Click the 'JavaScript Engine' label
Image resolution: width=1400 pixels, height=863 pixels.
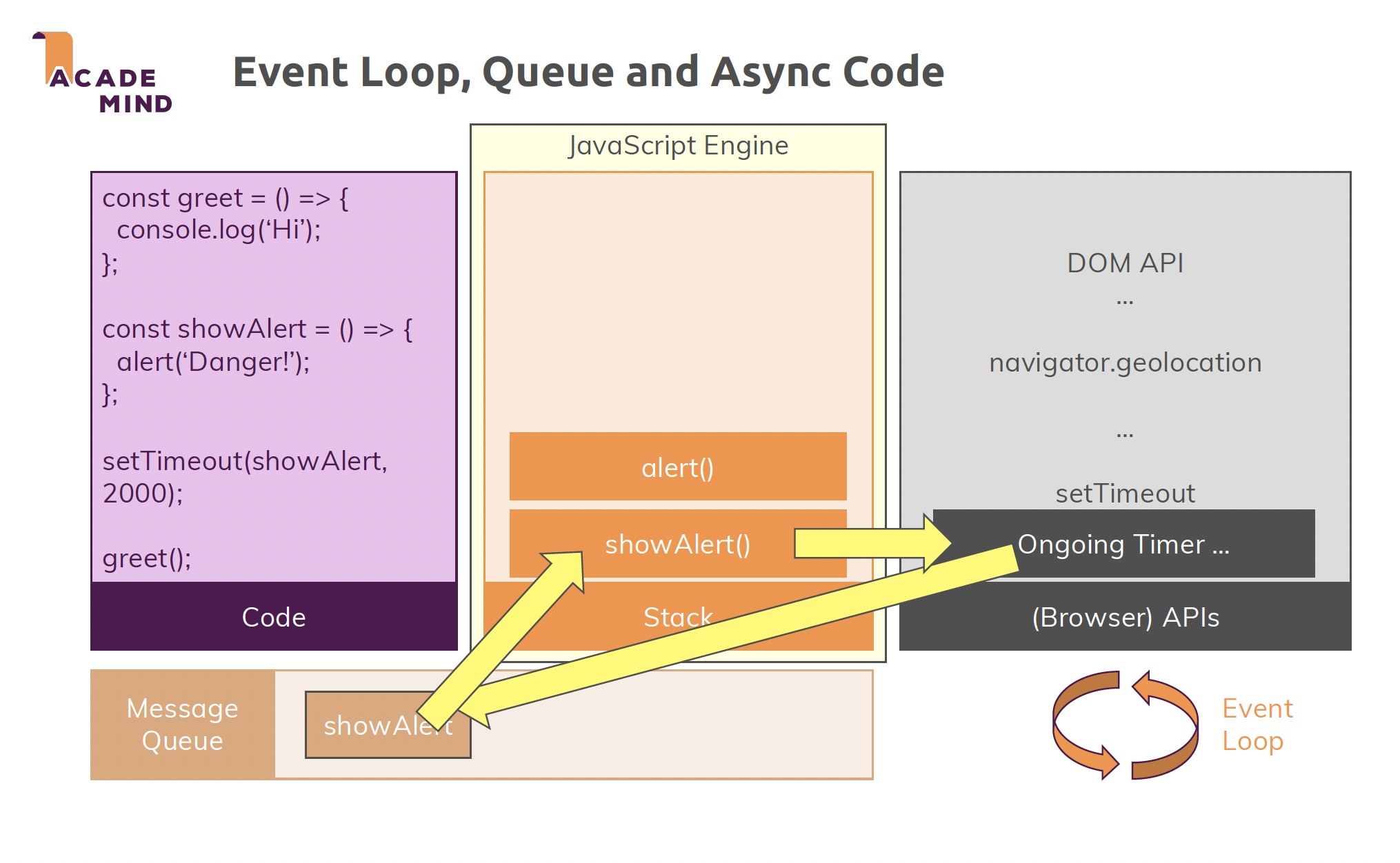(678, 145)
